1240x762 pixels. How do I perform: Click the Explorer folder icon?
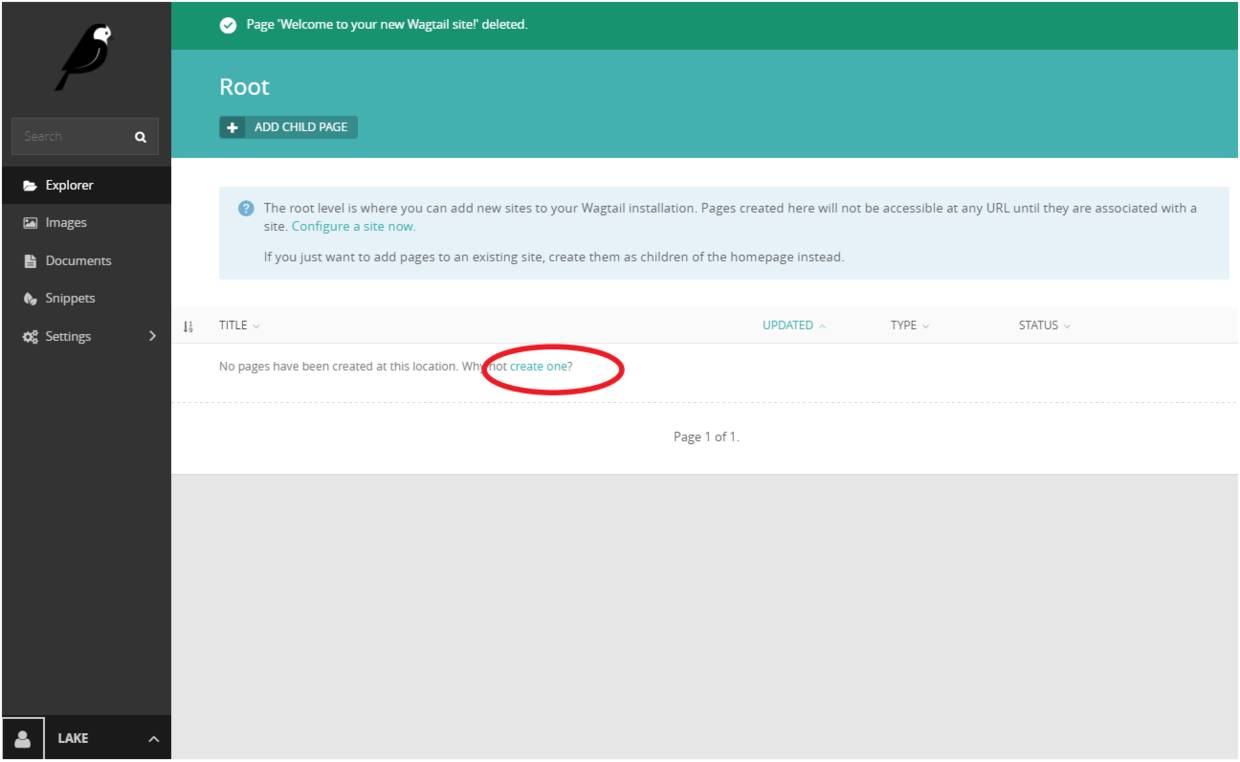click(30, 186)
